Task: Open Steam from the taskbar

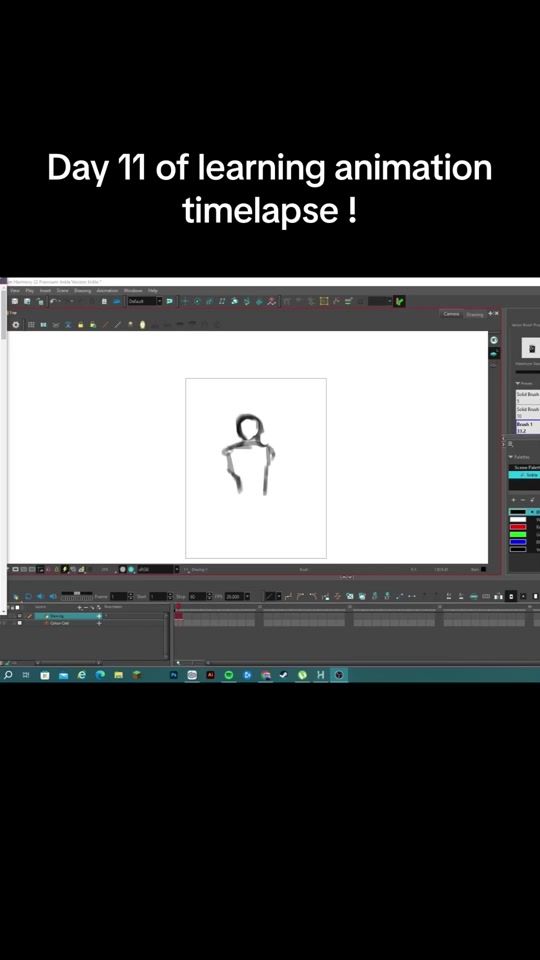Action: (283, 675)
